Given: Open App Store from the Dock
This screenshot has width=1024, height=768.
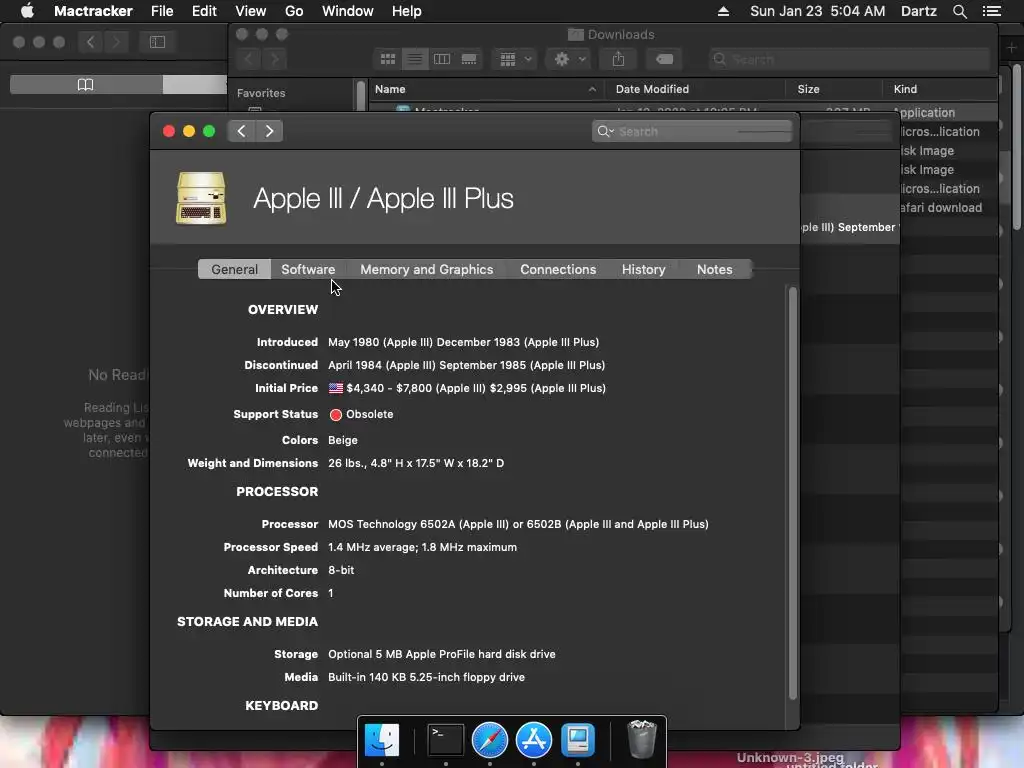Looking at the screenshot, I should 534,739.
